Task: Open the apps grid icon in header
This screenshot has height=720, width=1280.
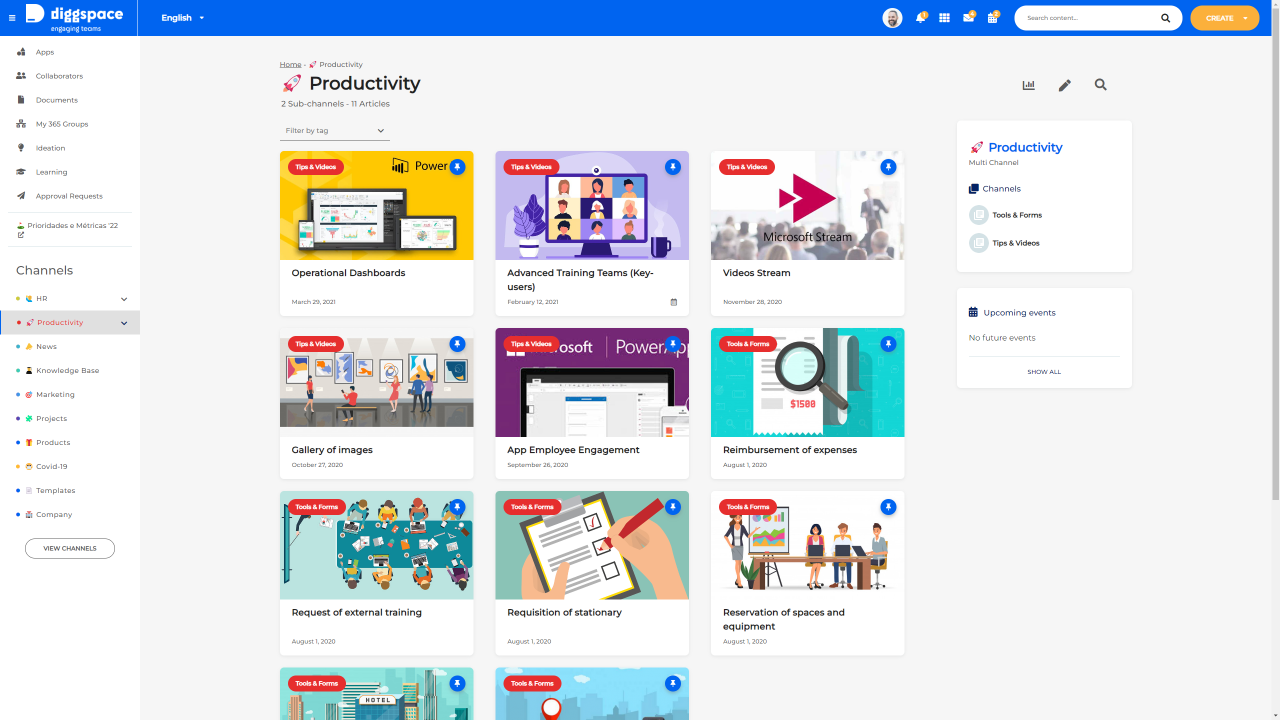Action: pos(944,18)
